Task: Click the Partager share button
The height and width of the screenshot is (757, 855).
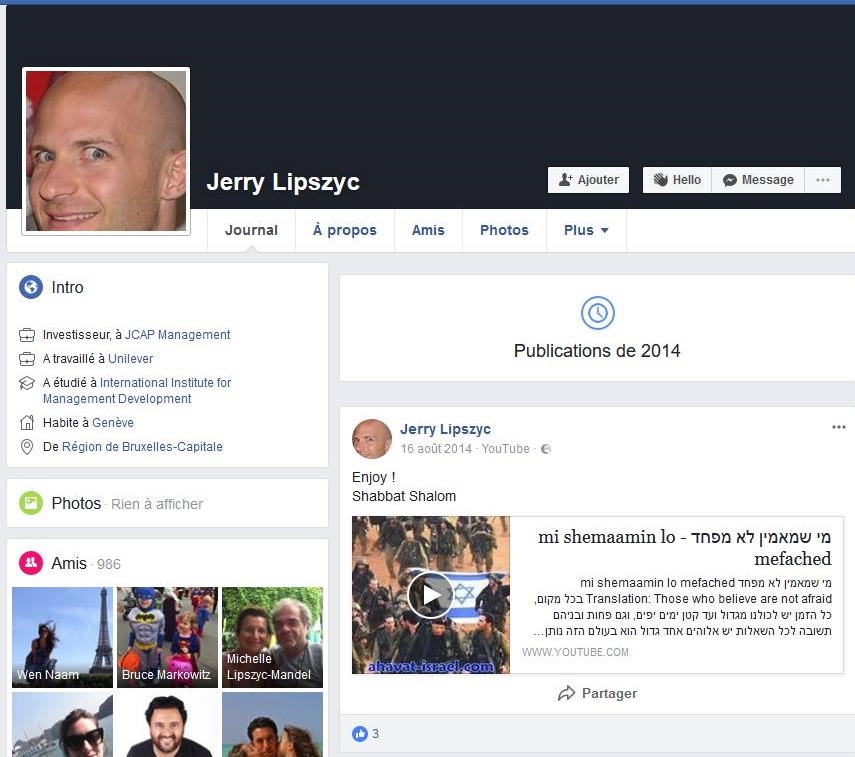Action: coord(597,693)
